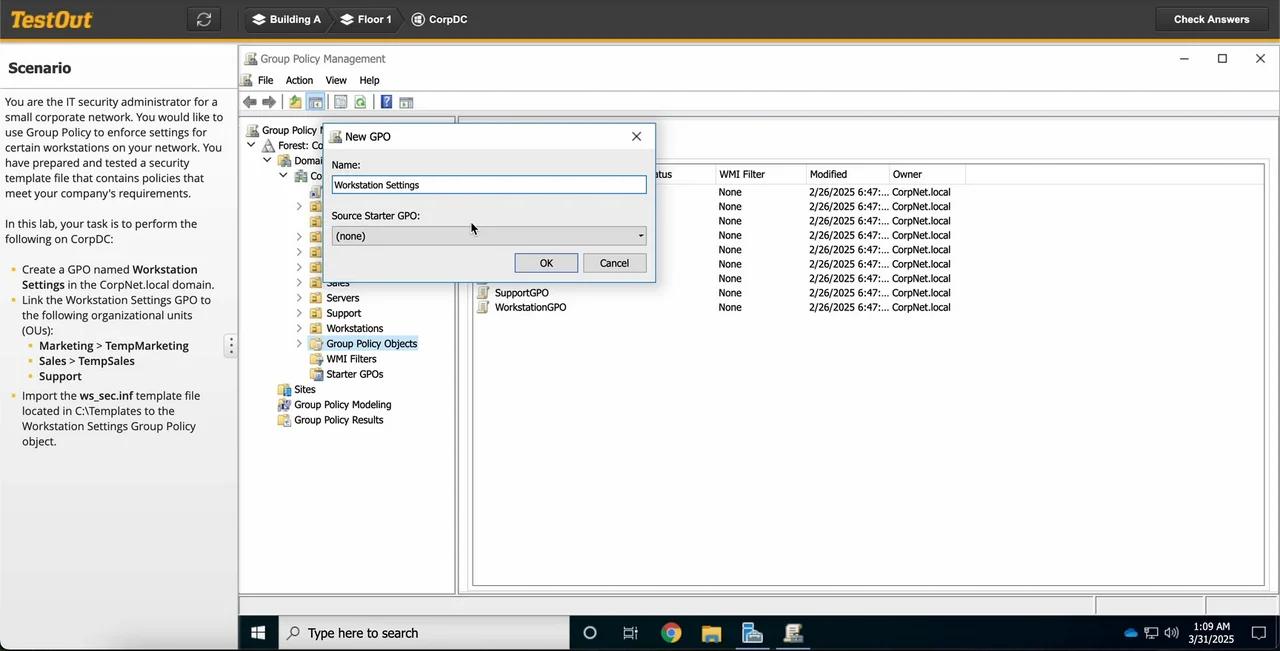Open Chrome from the taskbar
The image size is (1280, 651).
[671, 632]
